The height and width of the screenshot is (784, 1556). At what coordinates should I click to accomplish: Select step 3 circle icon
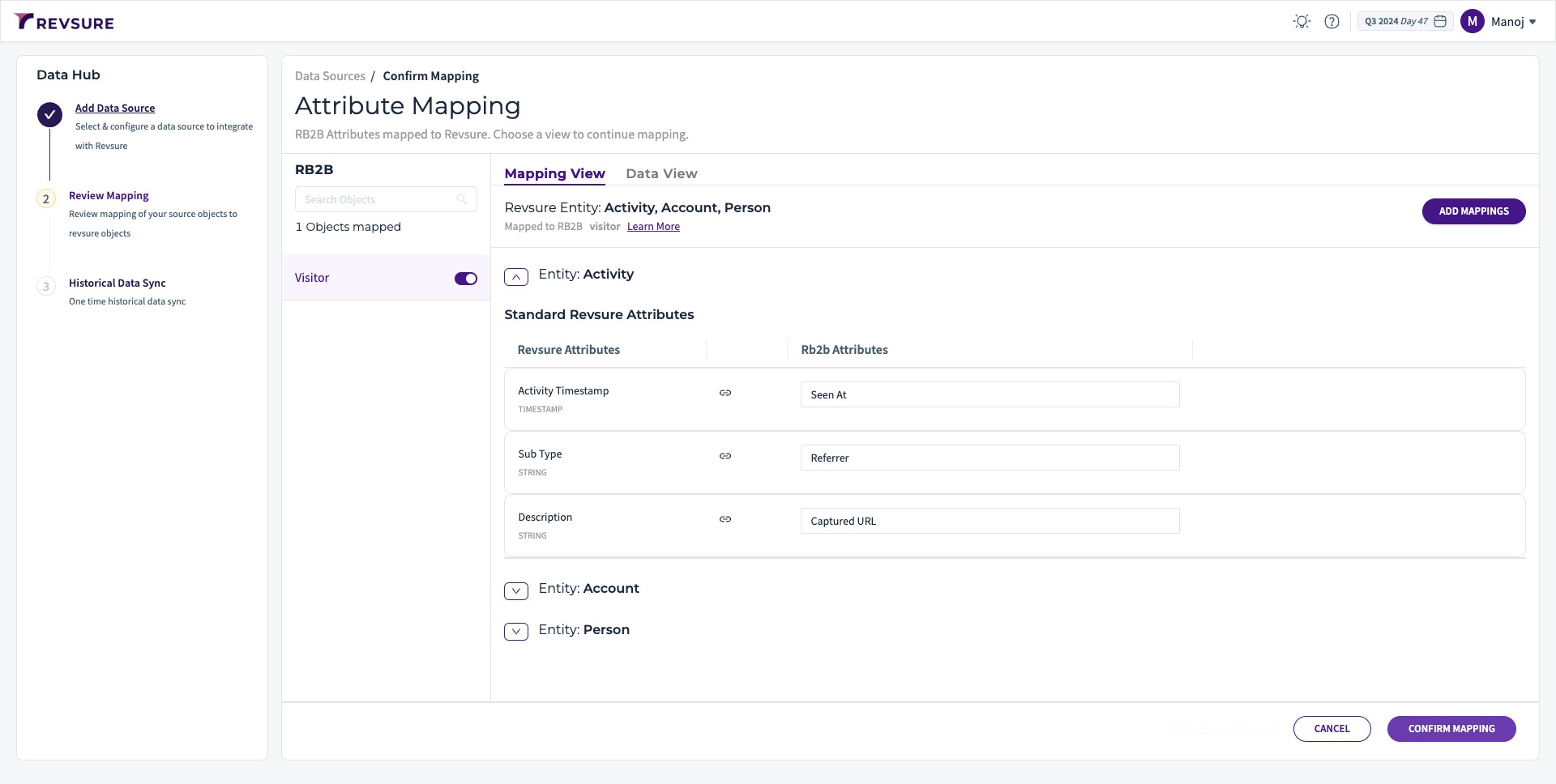pos(46,287)
